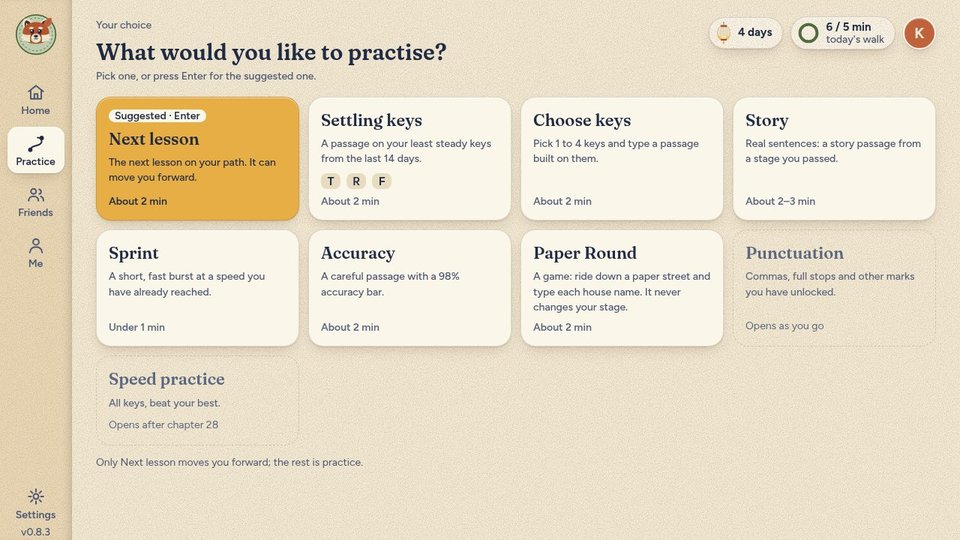Select the Practice sidebar item
The height and width of the screenshot is (540, 960).
(x=36, y=151)
